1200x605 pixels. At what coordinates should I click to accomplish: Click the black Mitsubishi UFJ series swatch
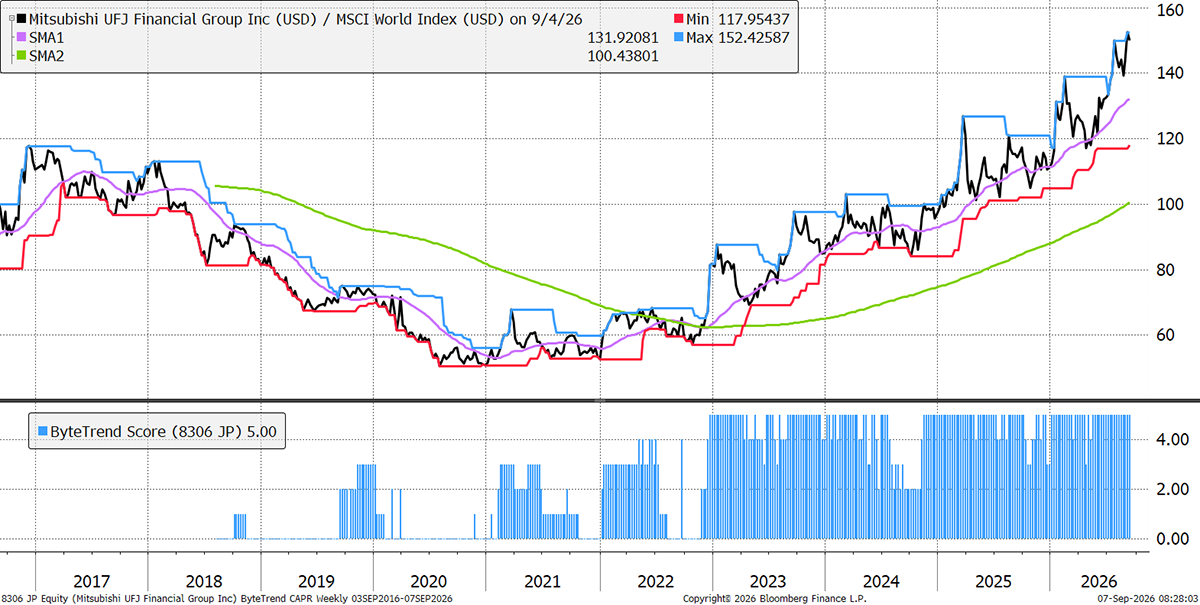pyautogui.click(x=22, y=17)
